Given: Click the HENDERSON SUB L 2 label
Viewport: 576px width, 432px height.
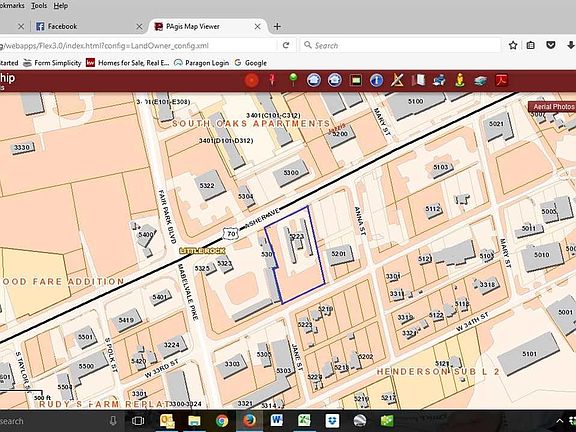Looking at the screenshot, I should click(438, 371).
